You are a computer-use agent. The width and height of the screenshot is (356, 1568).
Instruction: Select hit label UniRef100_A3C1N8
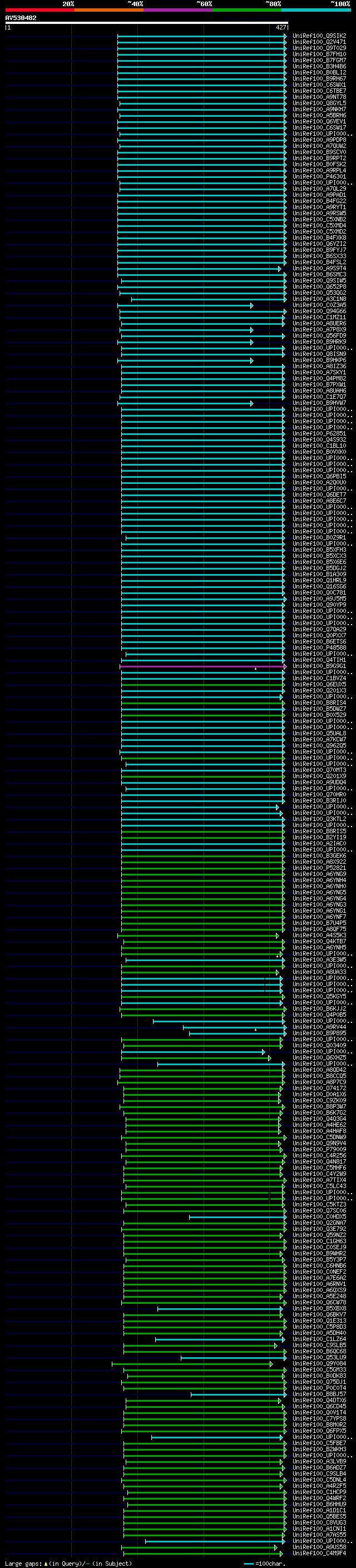319,299
